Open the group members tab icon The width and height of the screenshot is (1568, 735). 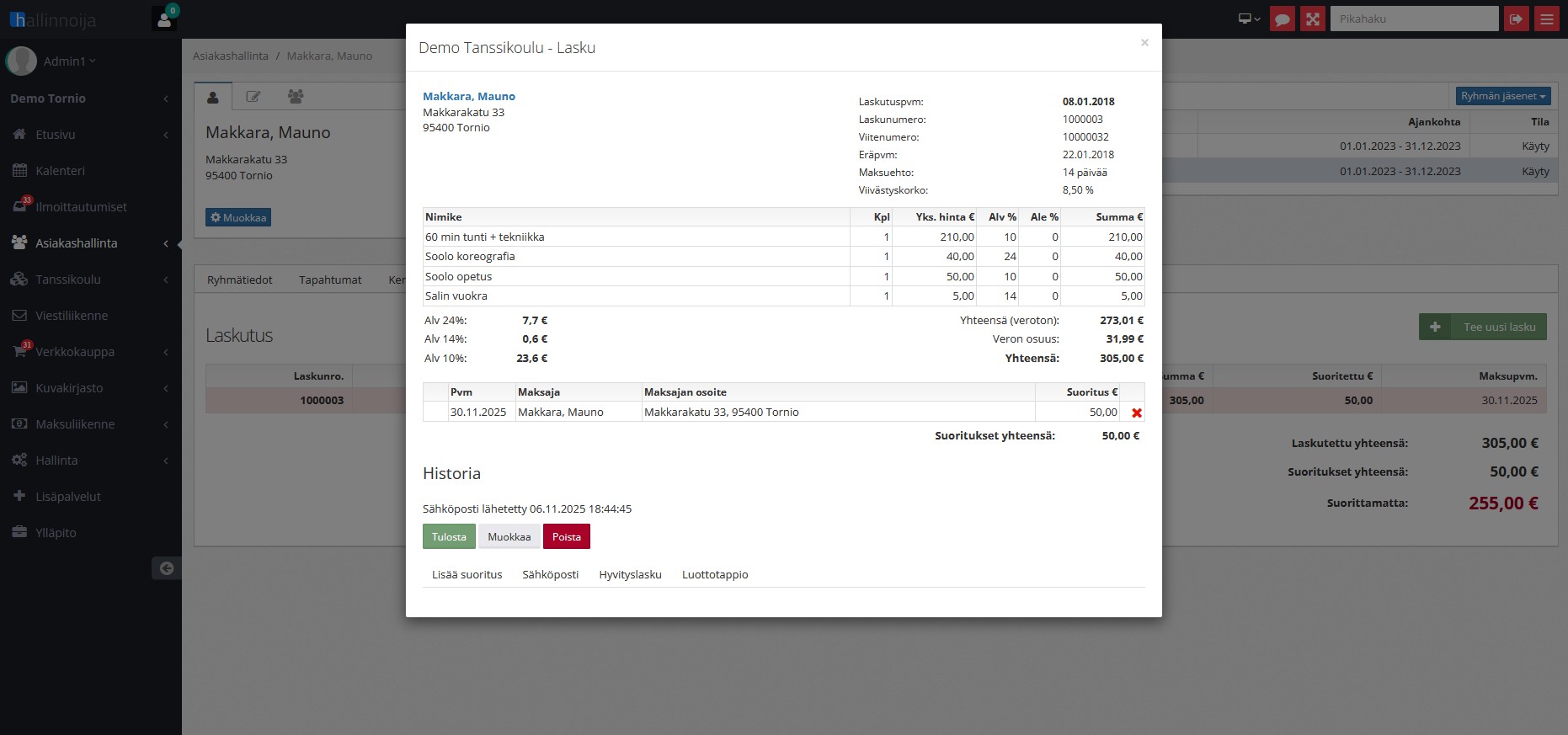click(295, 97)
